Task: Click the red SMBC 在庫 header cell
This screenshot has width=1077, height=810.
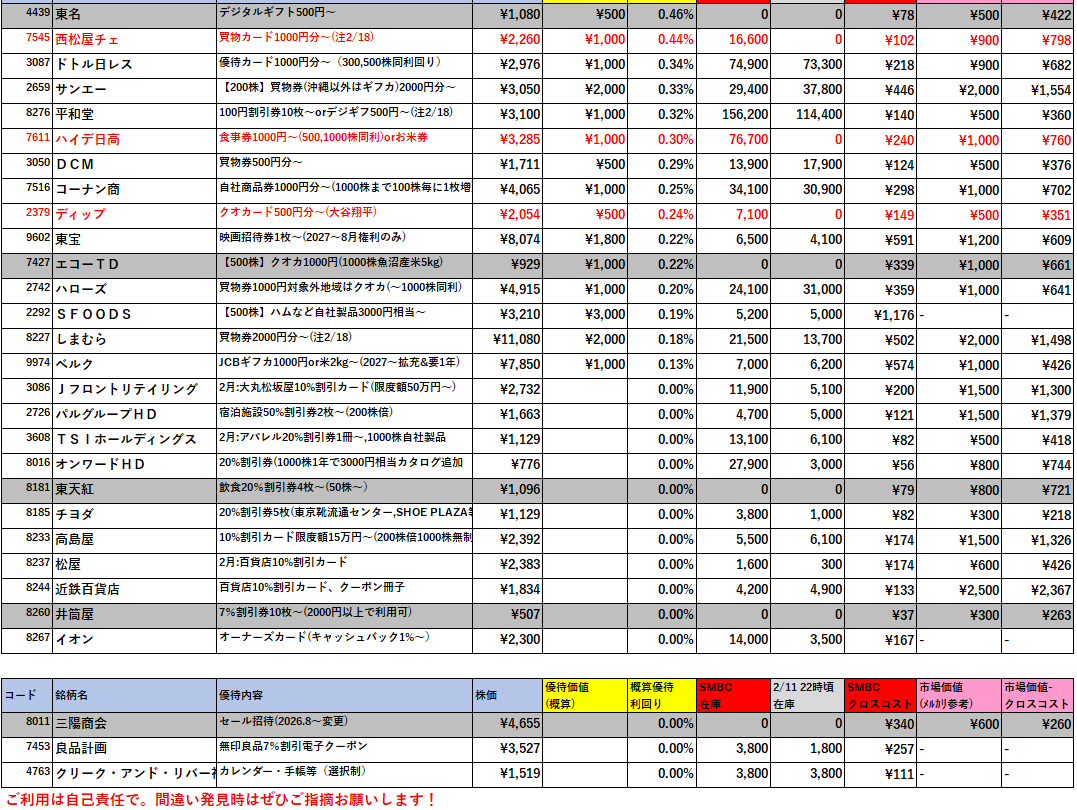Action: (x=733, y=695)
